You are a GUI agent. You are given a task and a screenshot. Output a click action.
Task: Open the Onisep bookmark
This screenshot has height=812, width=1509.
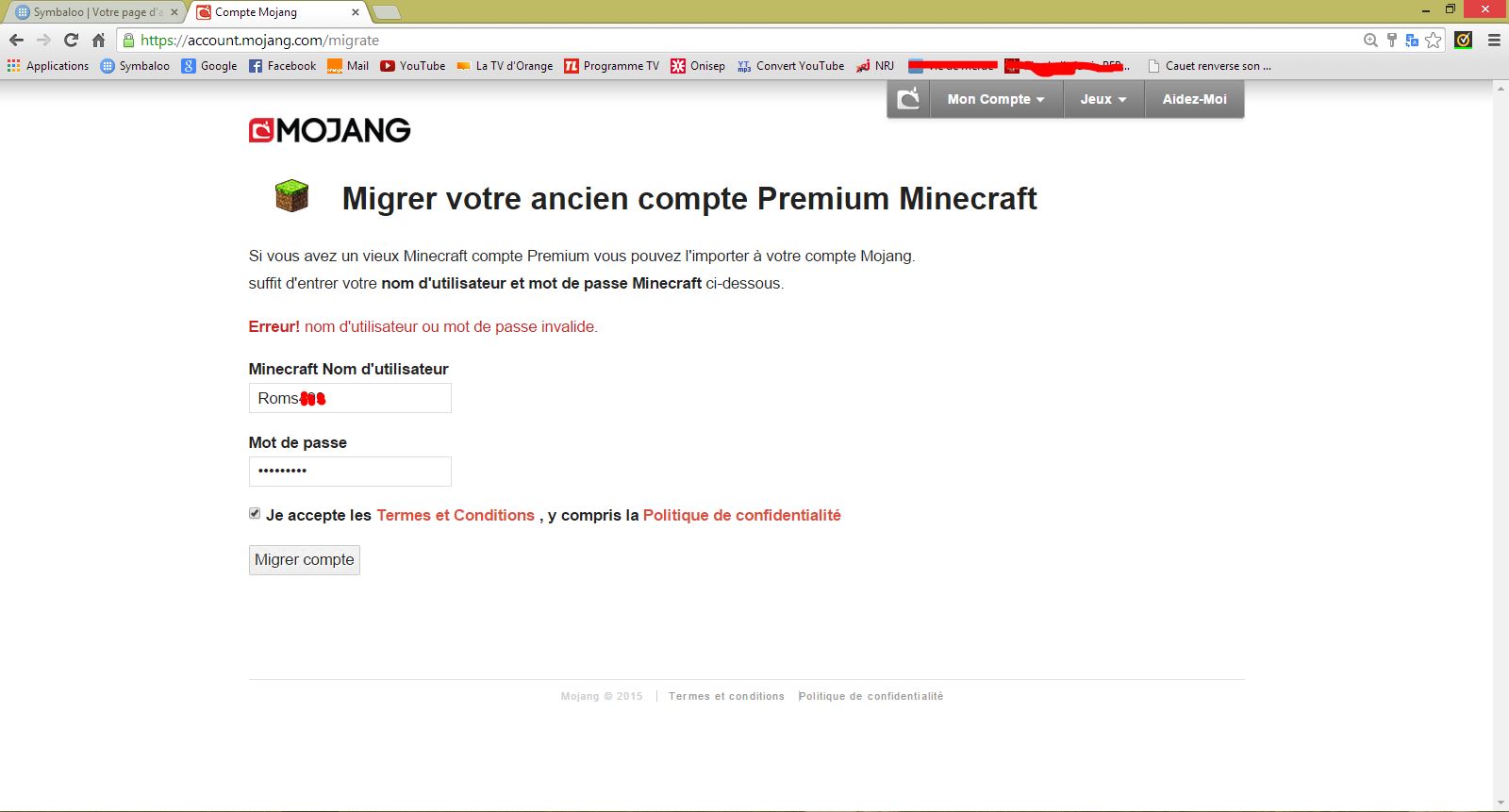pos(698,66)
